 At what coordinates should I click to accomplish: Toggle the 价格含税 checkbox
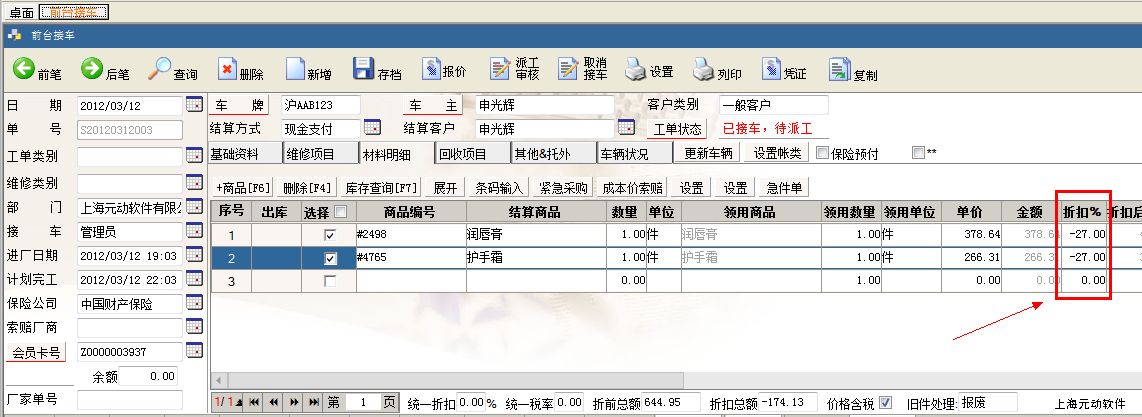885,402
